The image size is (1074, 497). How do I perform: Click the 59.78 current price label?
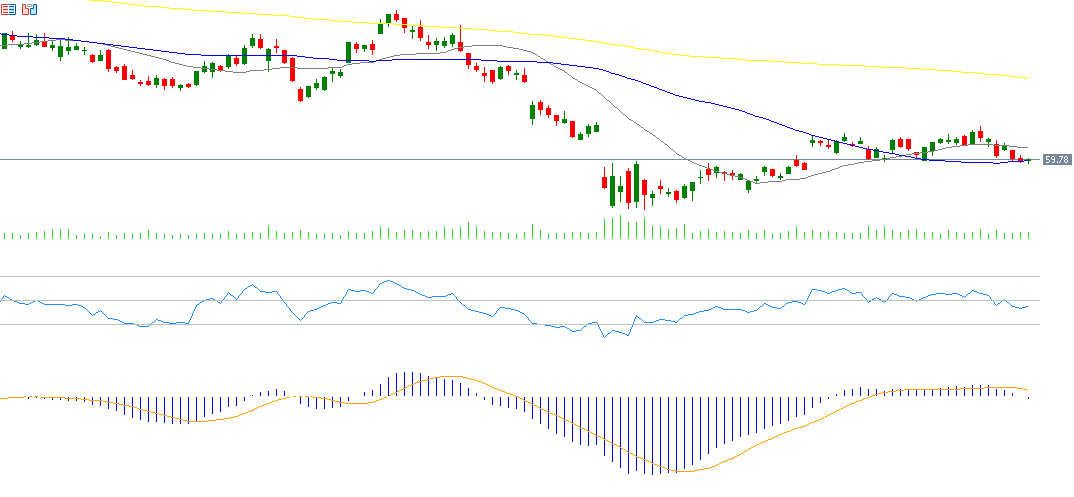1057,160
